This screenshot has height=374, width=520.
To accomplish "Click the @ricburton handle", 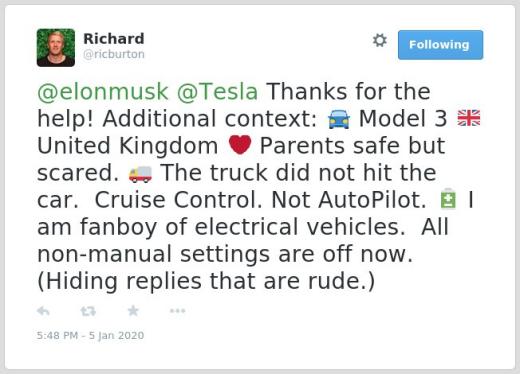I will [x=114, y=54].
